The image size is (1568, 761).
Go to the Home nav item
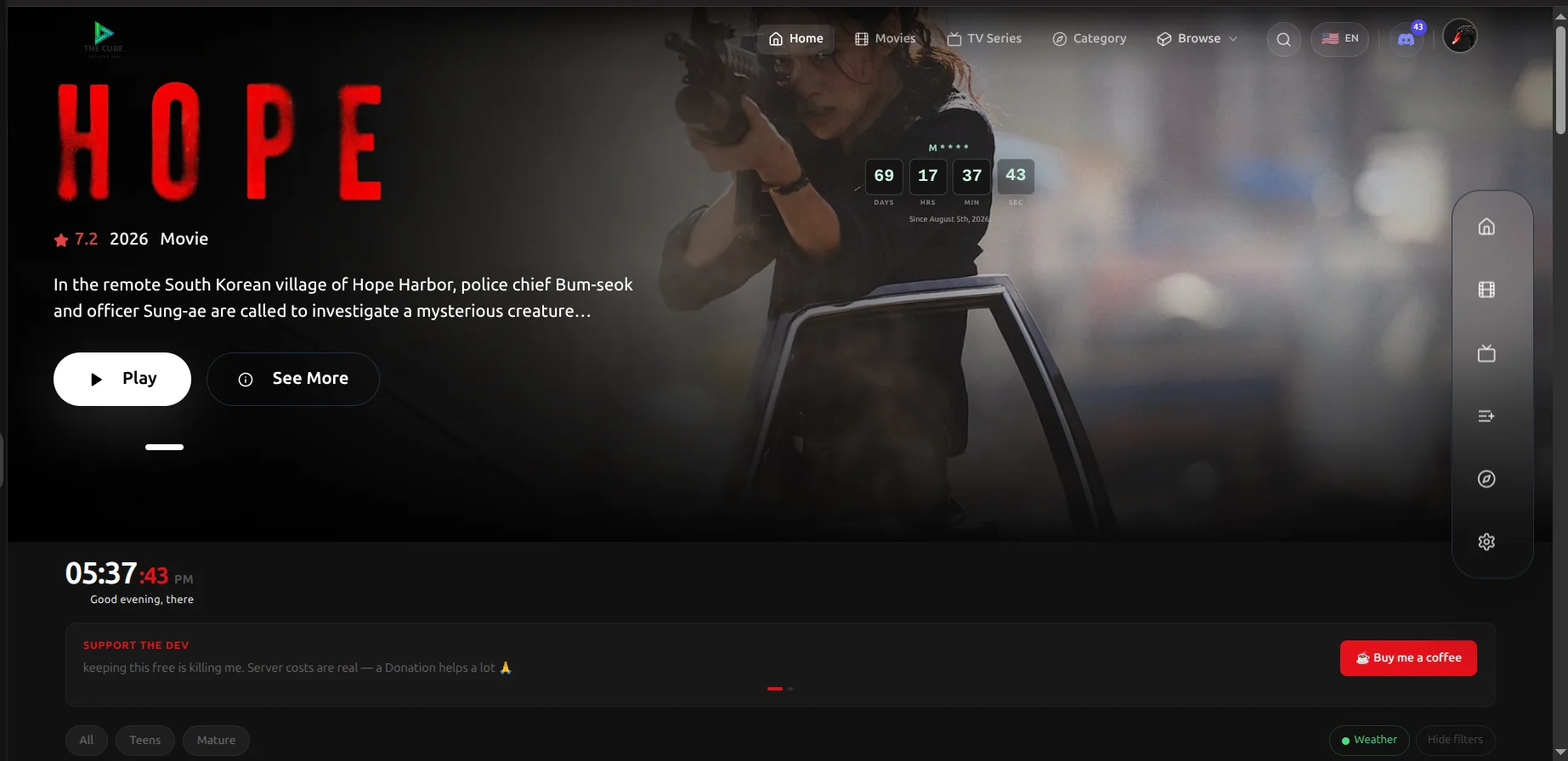pyautogui.click(x=795, y=39)
